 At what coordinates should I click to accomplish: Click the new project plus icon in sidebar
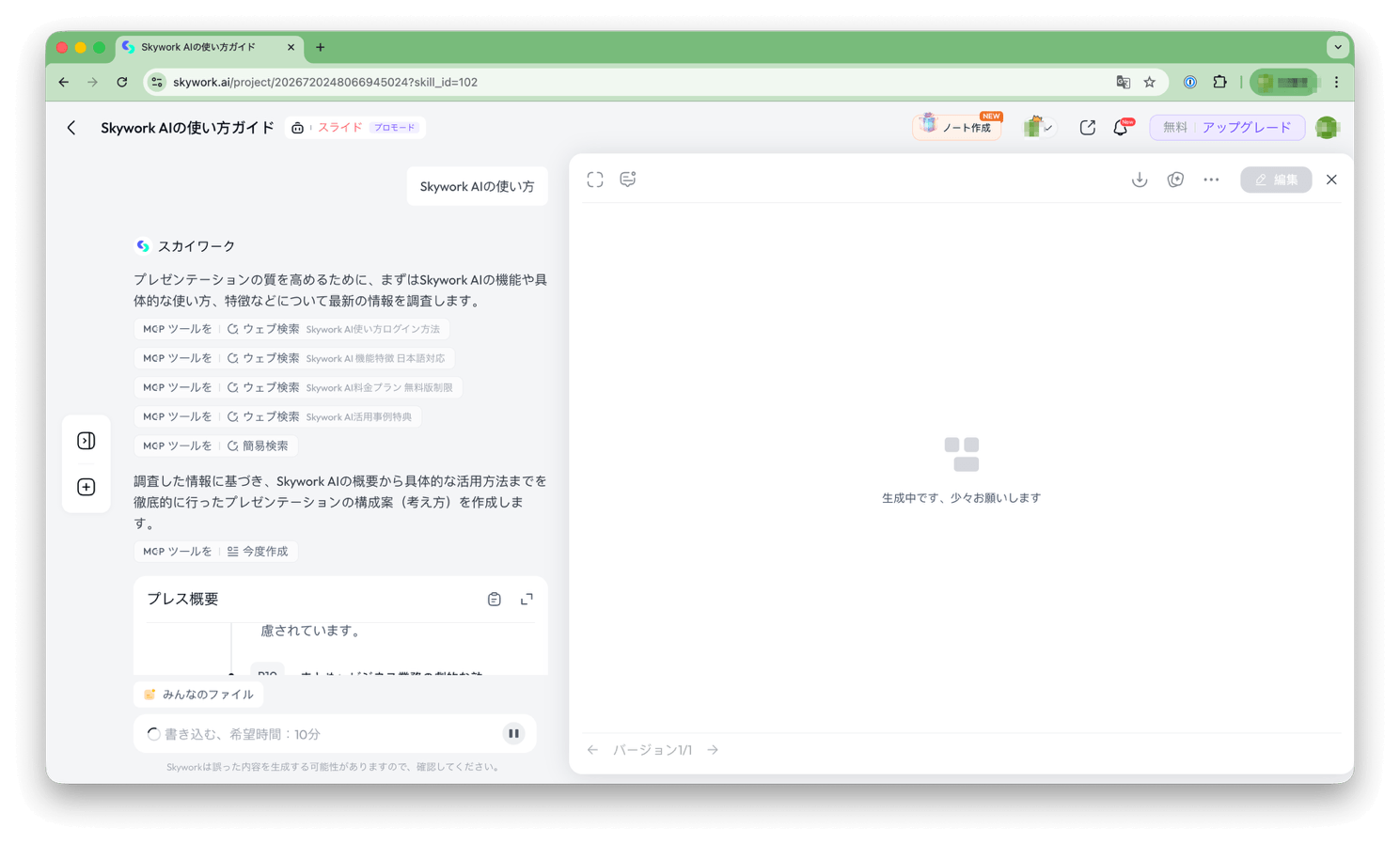click(x=87, y=487)
